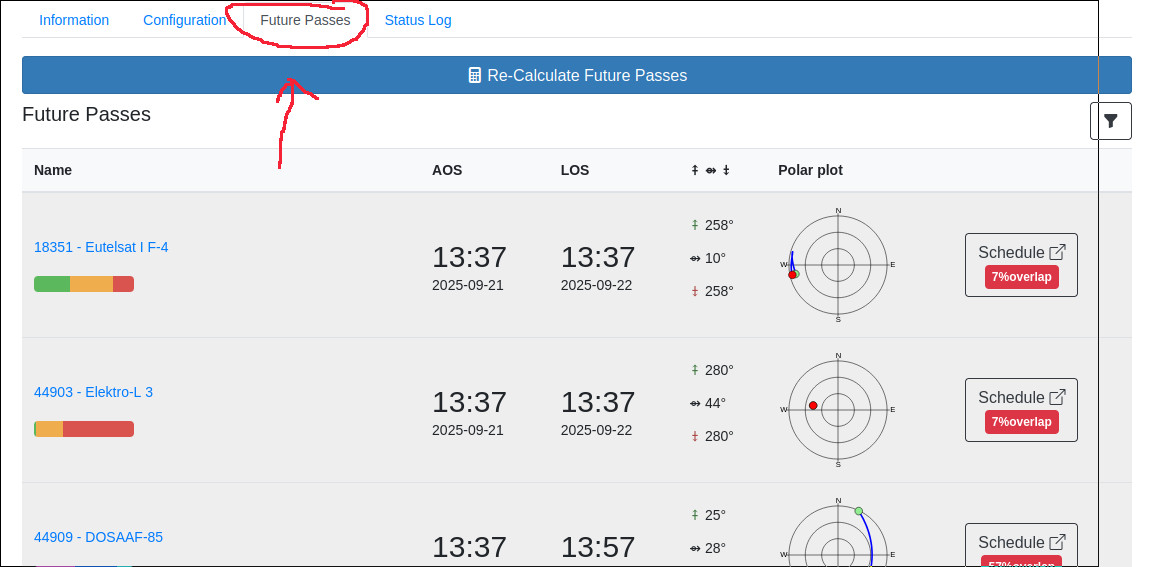
Task: Select the Future Passes tab
Action: tap(306, 20)
